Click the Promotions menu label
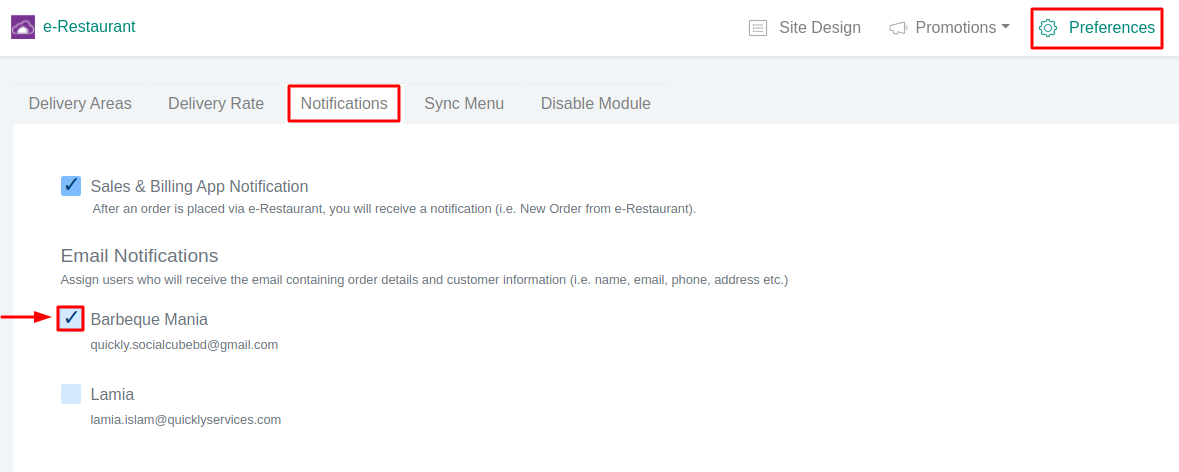Screen dimensions: 1179x472 (x=956, y=28)
